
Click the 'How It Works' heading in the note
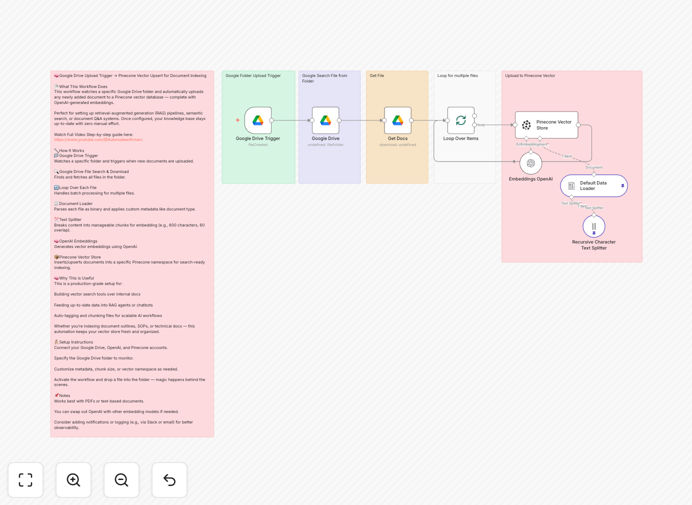click(x=69, y=151)
